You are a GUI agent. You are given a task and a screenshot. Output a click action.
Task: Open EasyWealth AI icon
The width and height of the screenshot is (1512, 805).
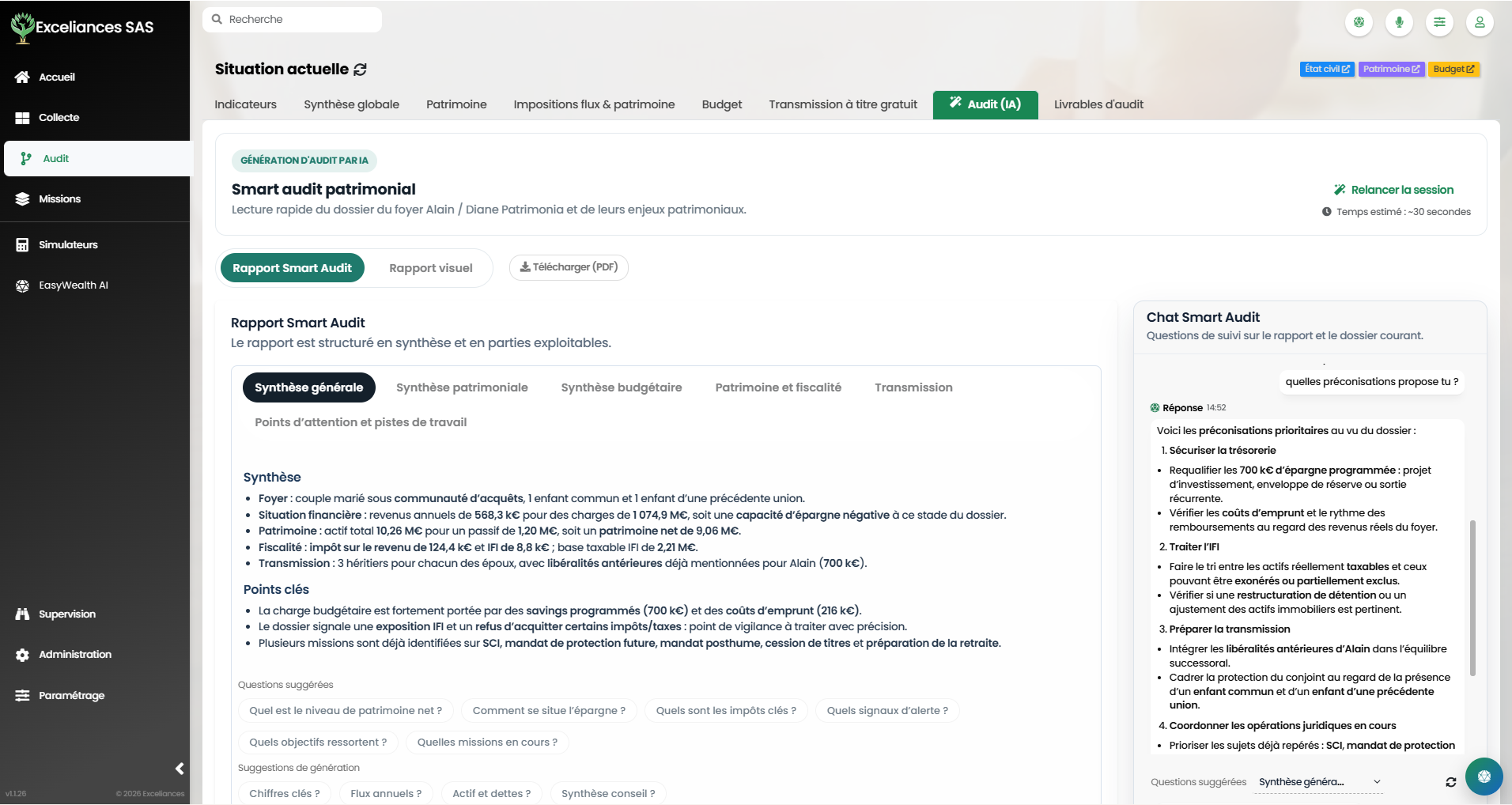[x=22, y=285]
